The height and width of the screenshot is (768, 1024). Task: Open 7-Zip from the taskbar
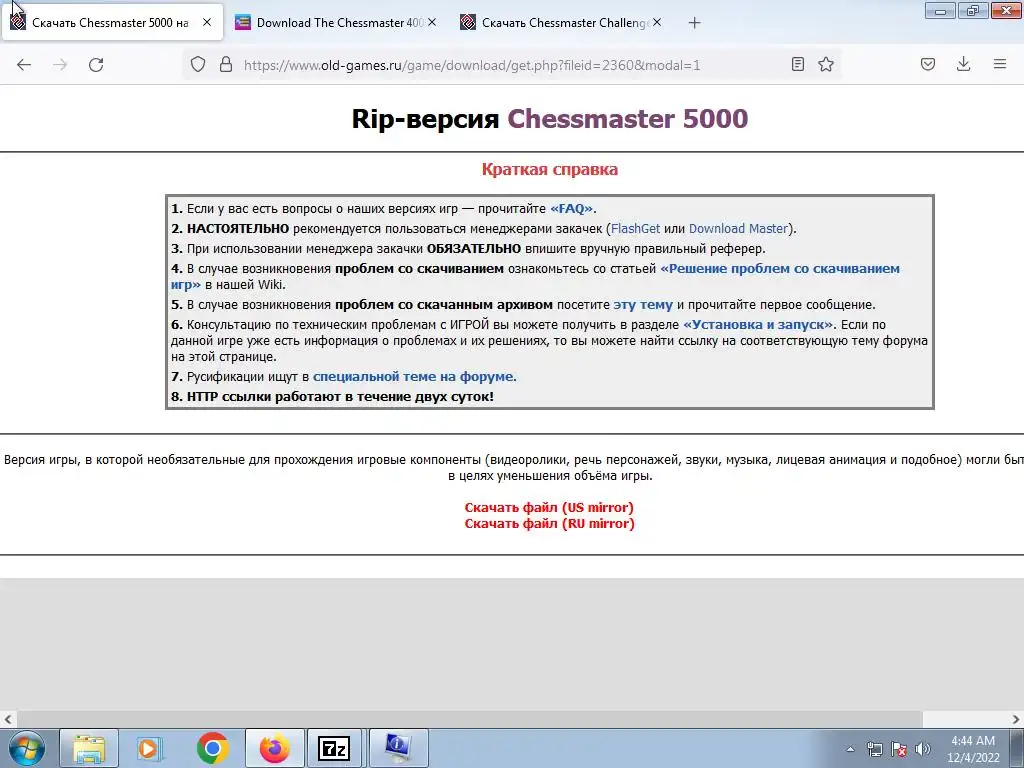[x=334, y=748]
